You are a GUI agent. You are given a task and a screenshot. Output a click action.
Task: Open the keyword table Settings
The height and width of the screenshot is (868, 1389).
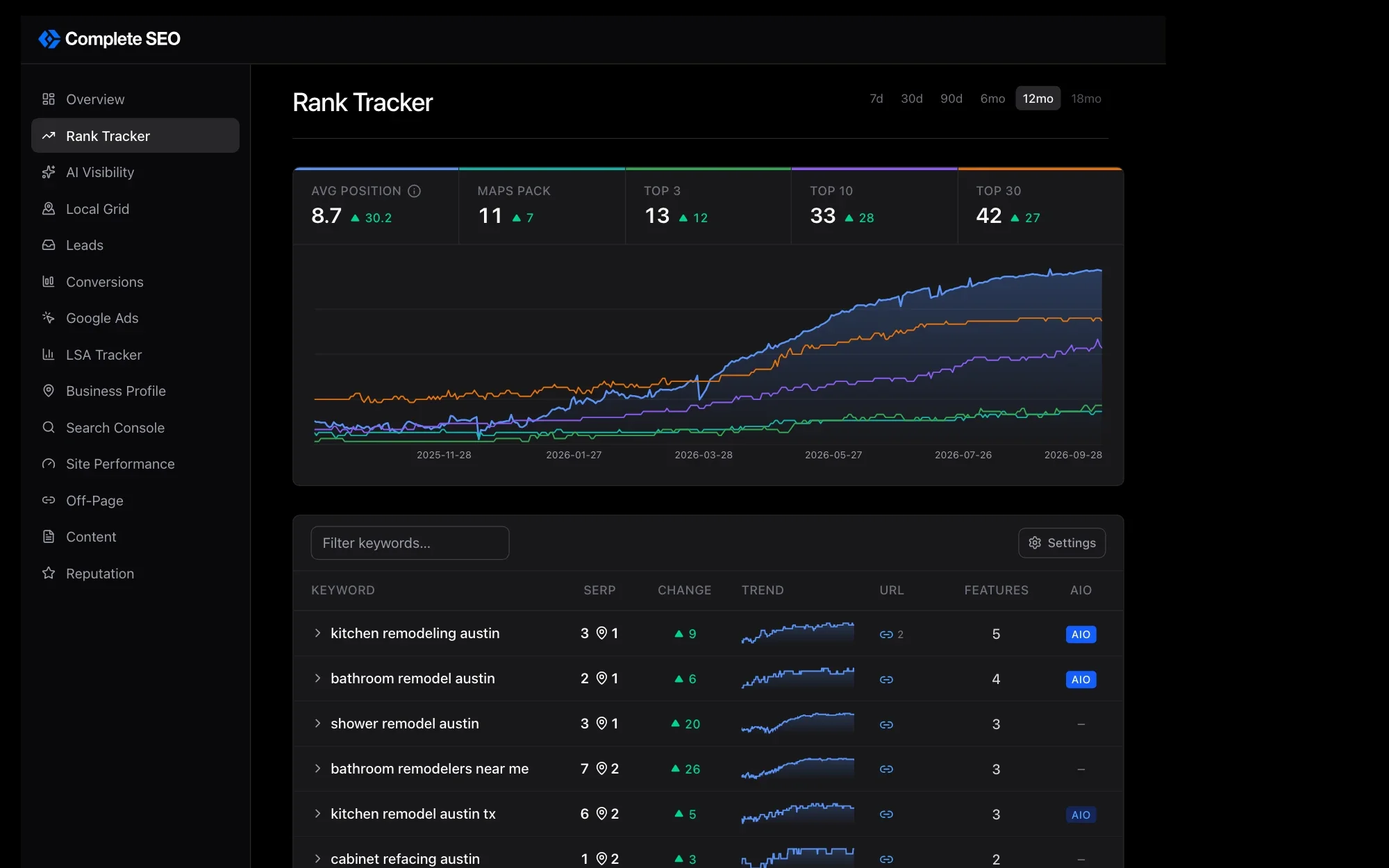tap(1062, 543)
